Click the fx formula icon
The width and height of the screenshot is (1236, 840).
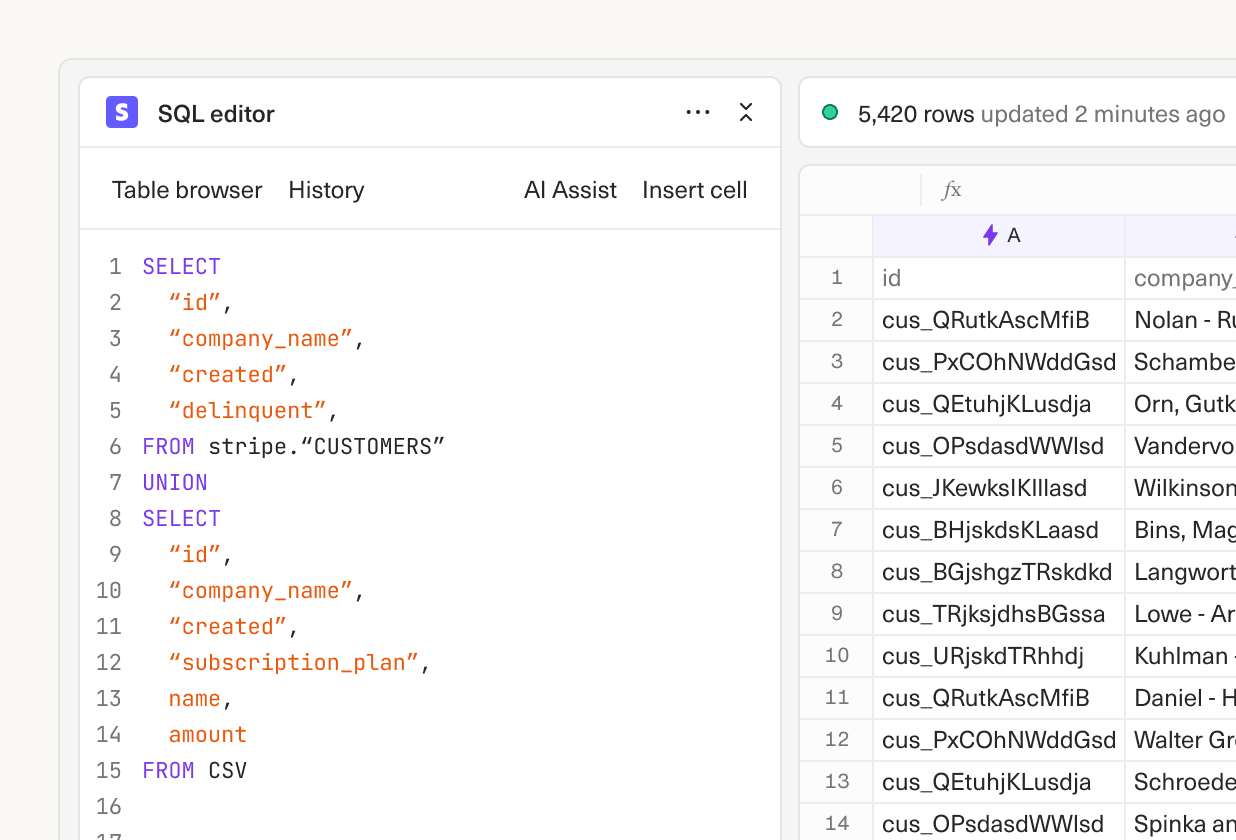coord(950,189)
